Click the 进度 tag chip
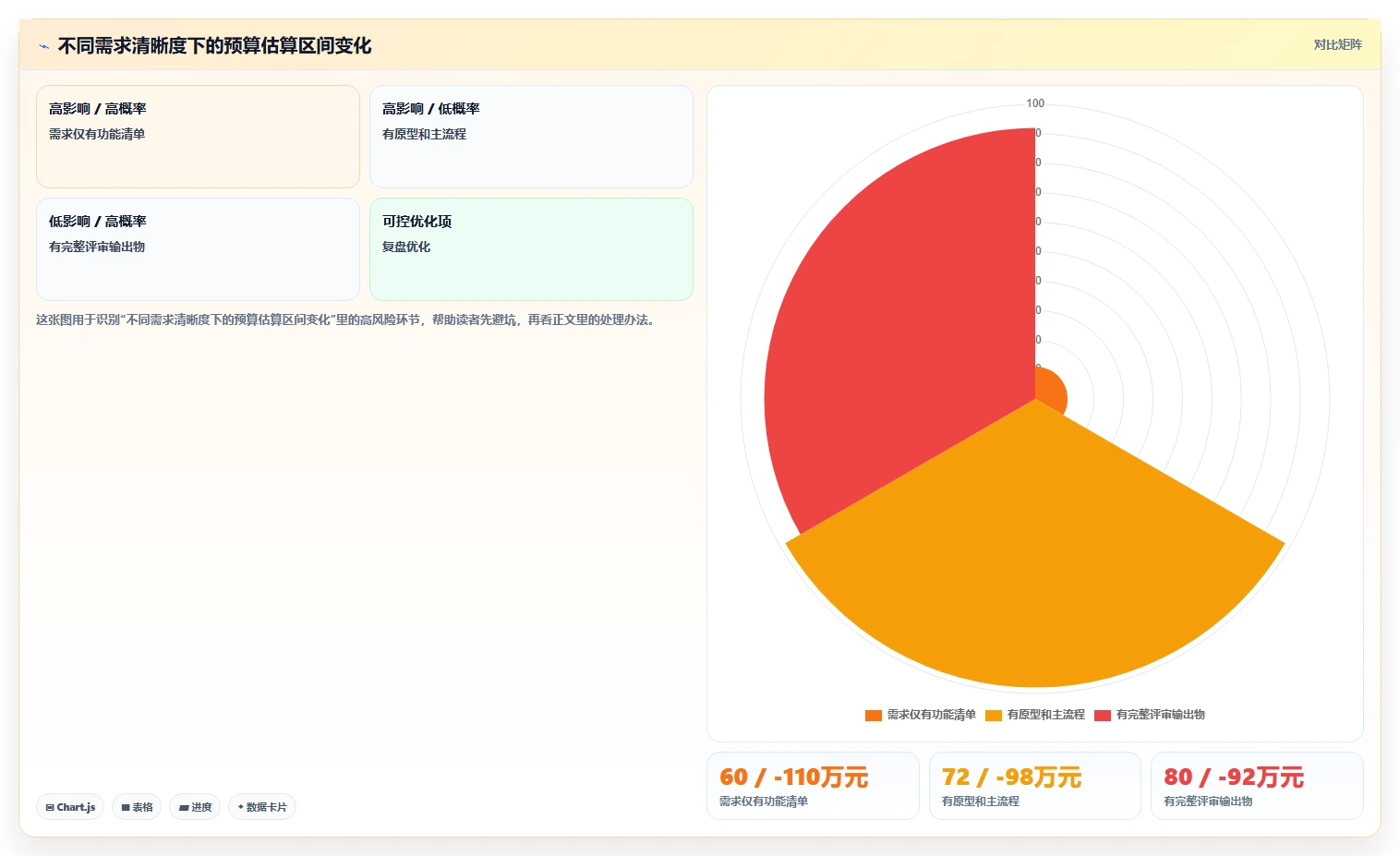1400x856 pixels. (195, 807)
